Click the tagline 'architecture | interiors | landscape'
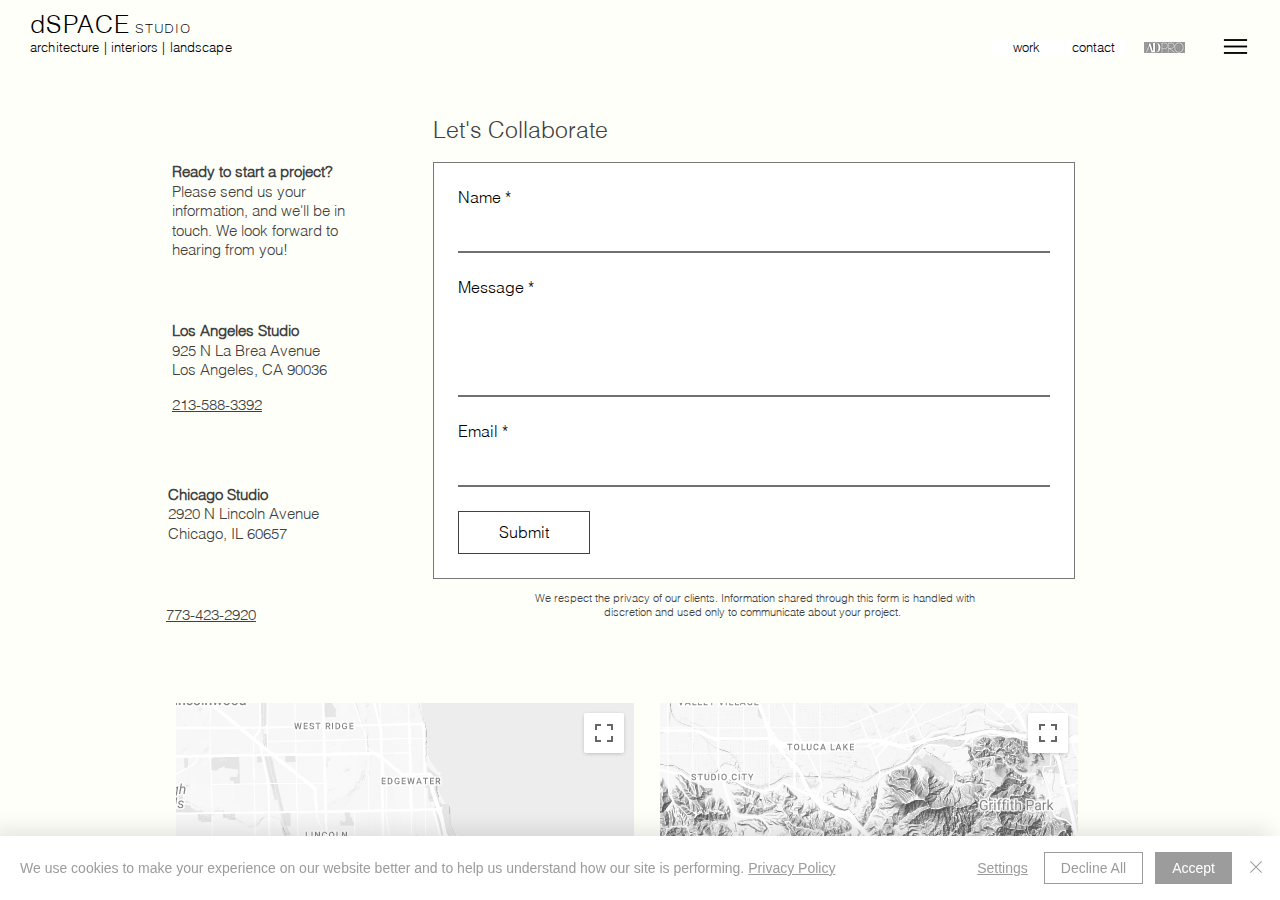This screenshot has height=900, width=1280. [x=131, y=48]
